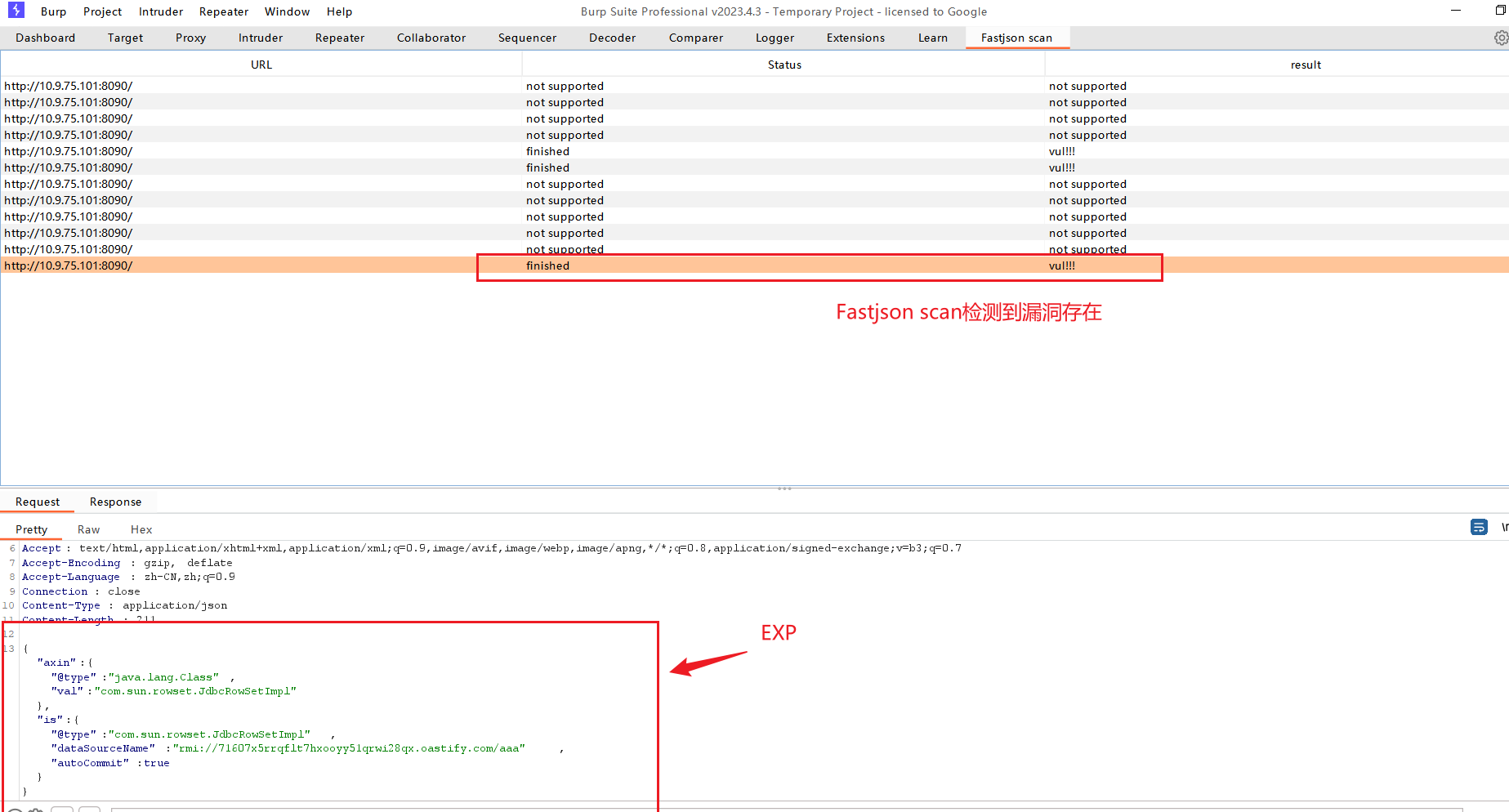The image size is (1509, 812).
Task: Open the Repeater menu in menu bar
Action: coord(224,11)
